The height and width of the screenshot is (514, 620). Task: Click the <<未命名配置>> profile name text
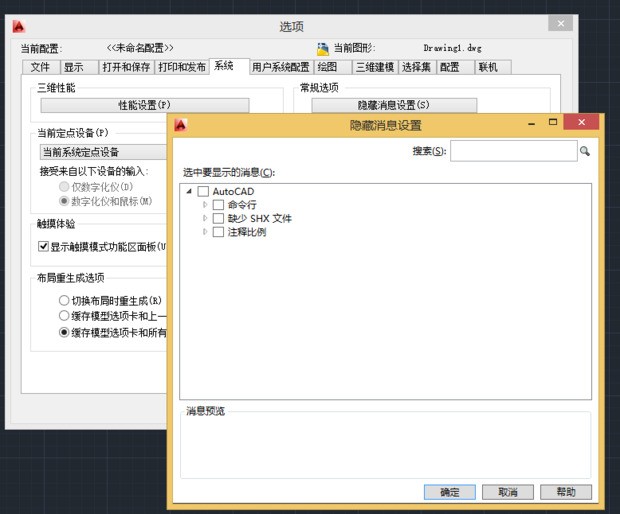pyautogui.click(x=140, y=48)
